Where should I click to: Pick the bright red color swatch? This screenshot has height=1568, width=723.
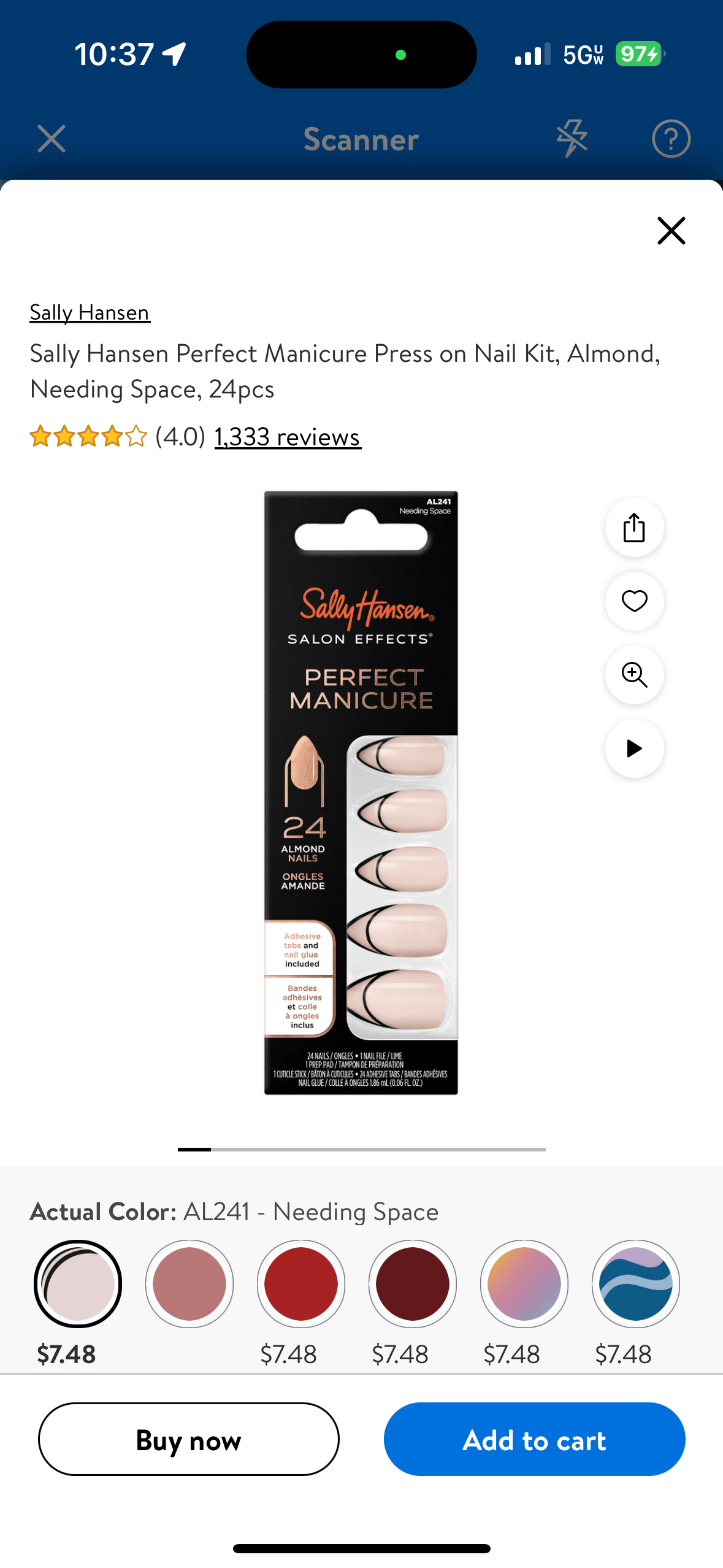[x=301, y=1284]
